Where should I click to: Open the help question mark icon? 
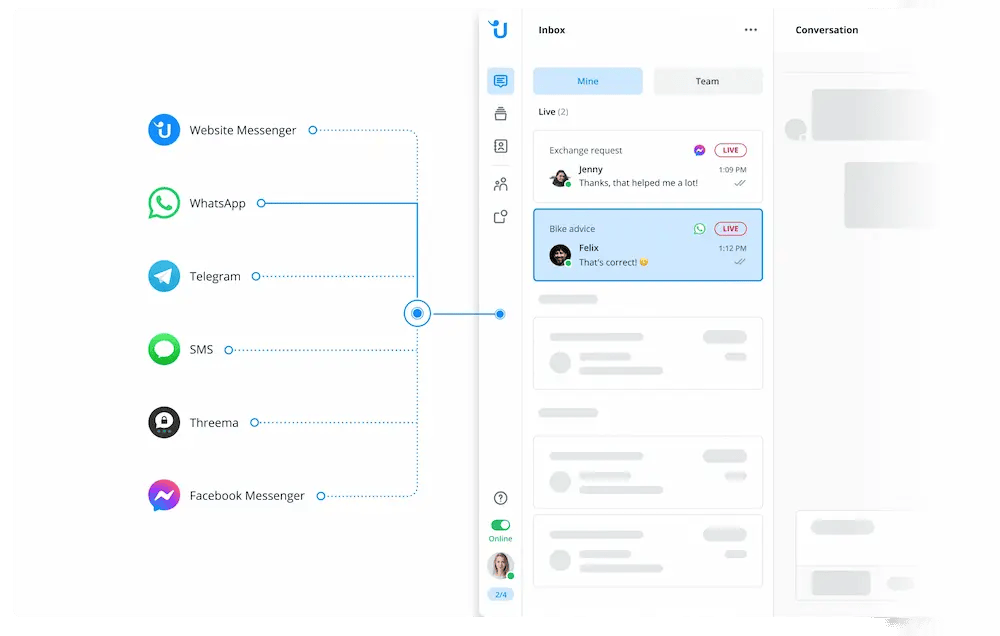(x=501, y=498)
